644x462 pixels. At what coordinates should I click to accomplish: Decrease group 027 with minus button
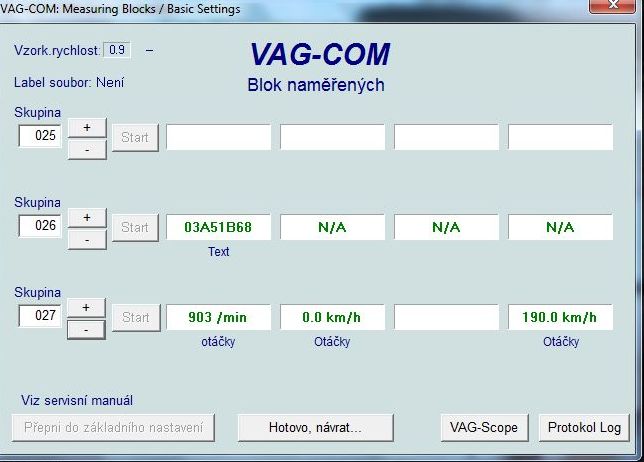coord(86,330)
